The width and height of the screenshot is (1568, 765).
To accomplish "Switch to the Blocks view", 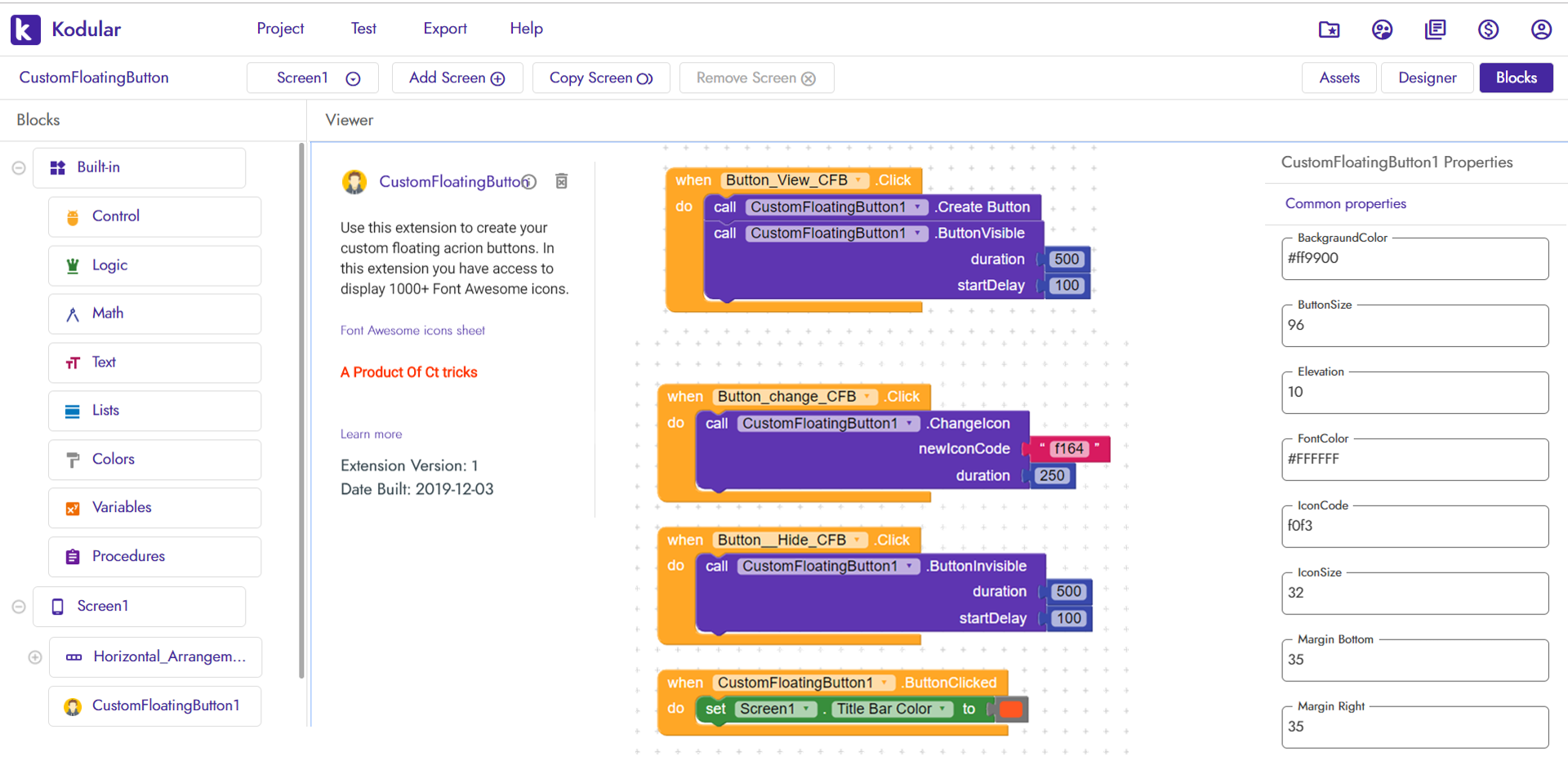I will tap(1516, 78).
